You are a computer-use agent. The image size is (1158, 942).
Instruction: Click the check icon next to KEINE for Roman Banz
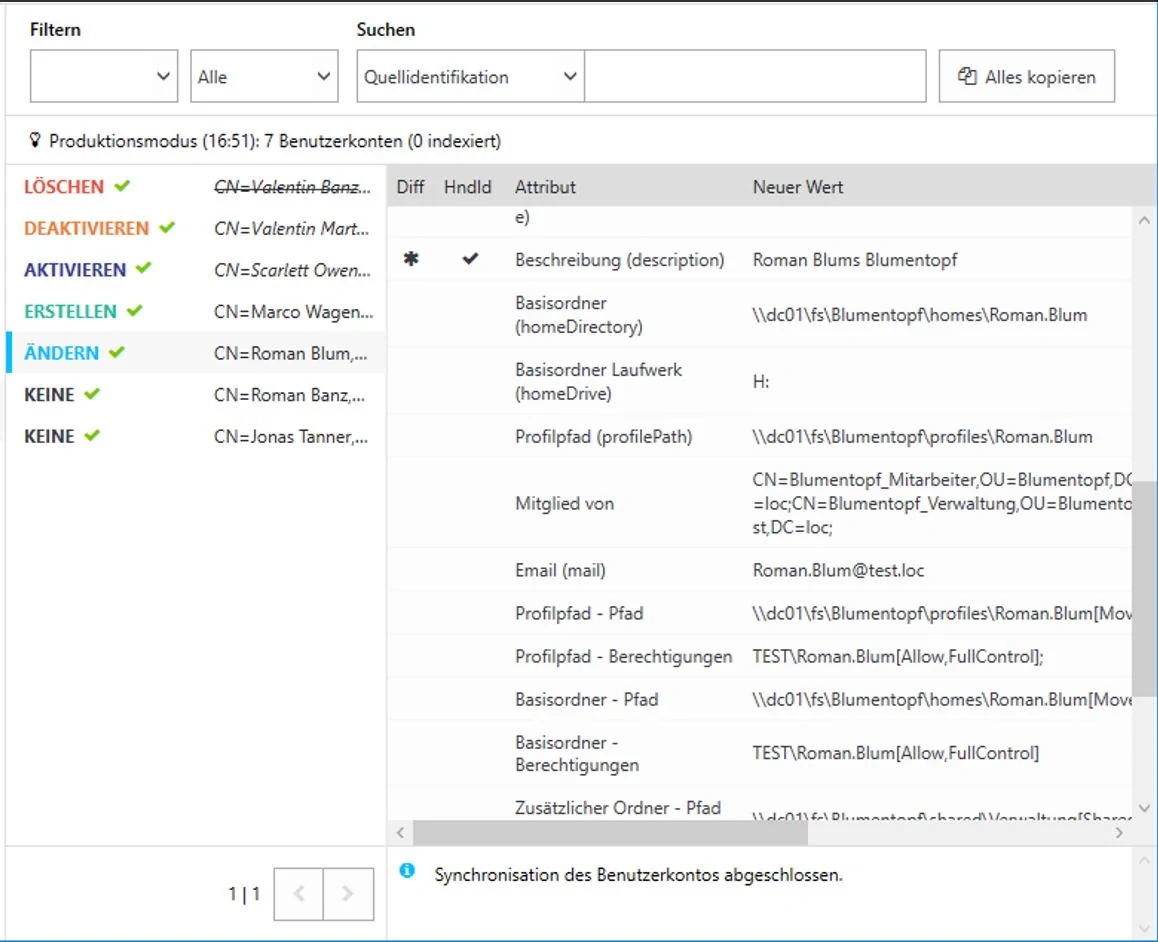92,394
